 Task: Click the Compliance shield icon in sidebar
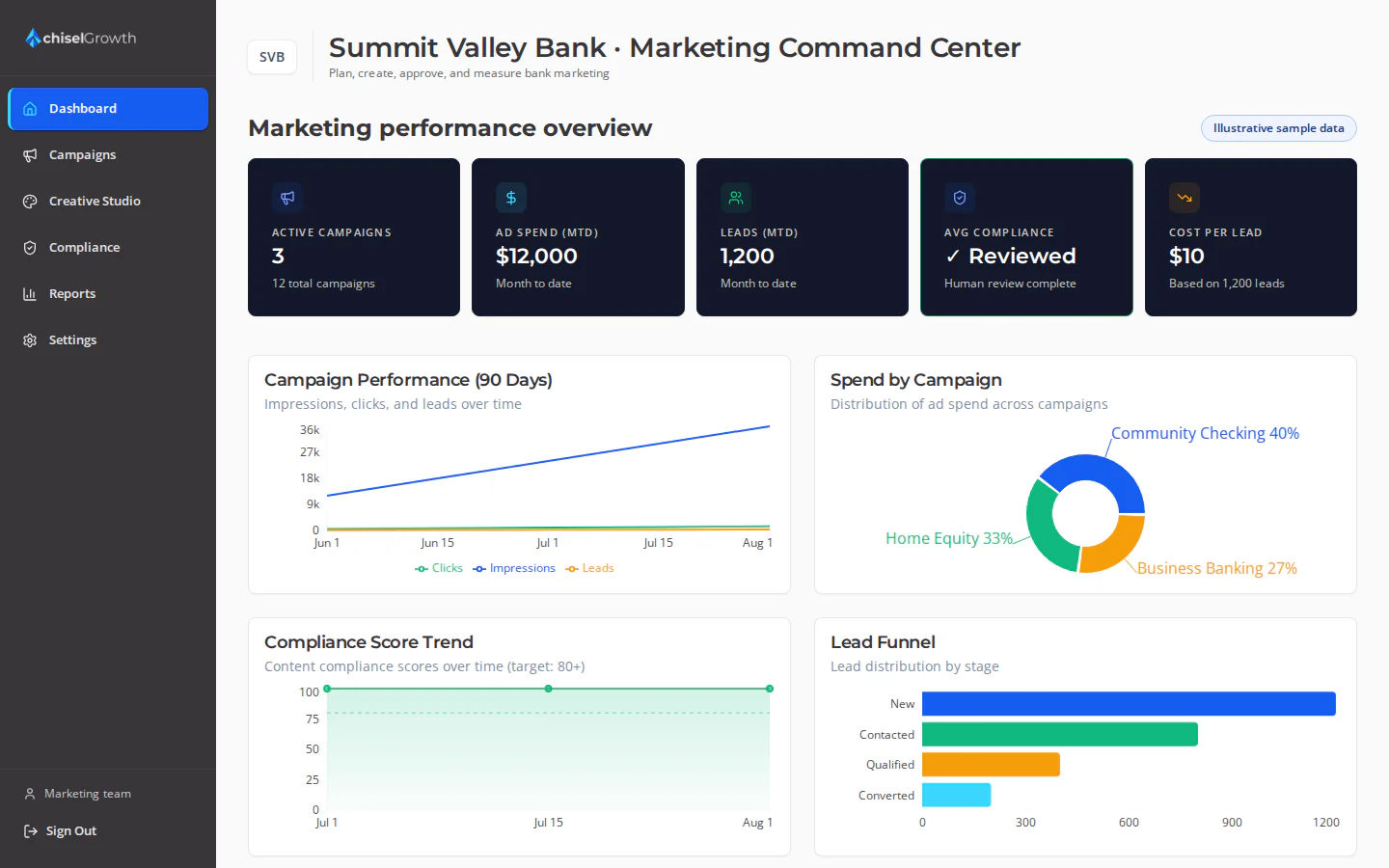tap(30, 248)
